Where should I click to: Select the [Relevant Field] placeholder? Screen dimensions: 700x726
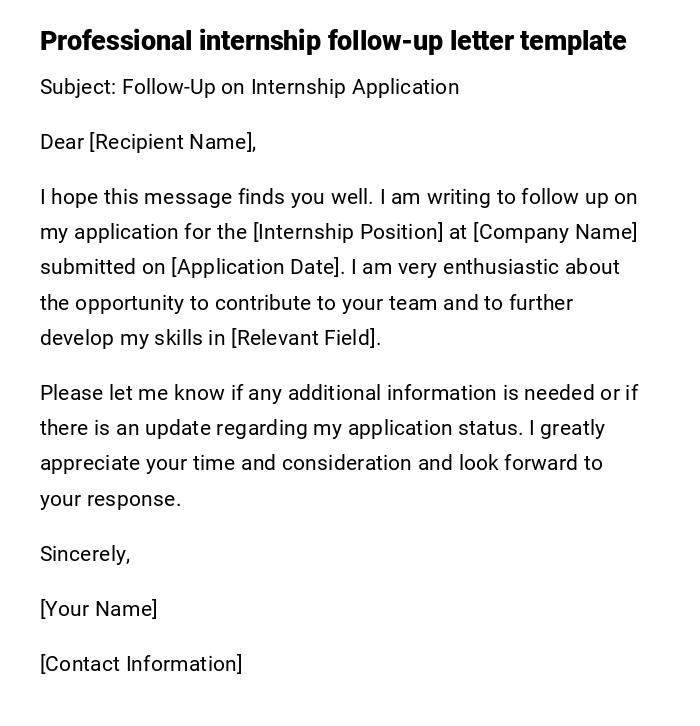coord(305,338)
